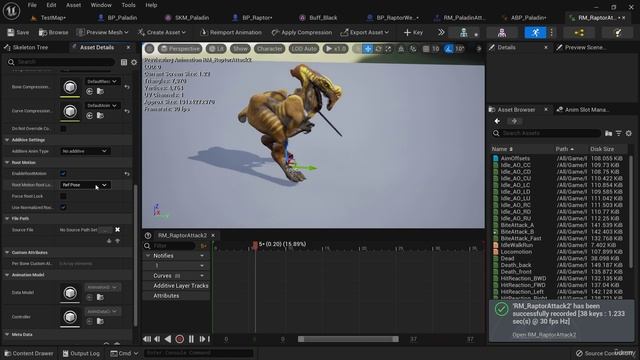Play animation in reverse

pyautogui.click(x=168, y=339)
